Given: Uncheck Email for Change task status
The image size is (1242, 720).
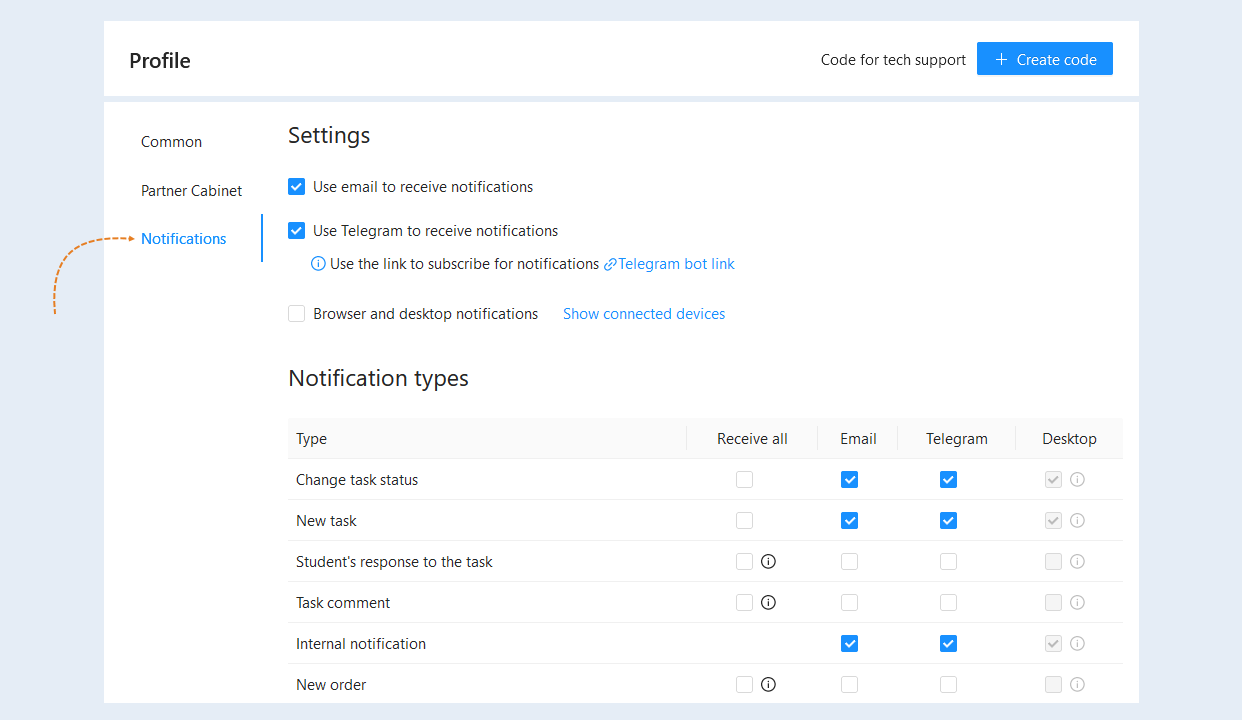Looking at the screenshot, I should click(x=849, y=480).
